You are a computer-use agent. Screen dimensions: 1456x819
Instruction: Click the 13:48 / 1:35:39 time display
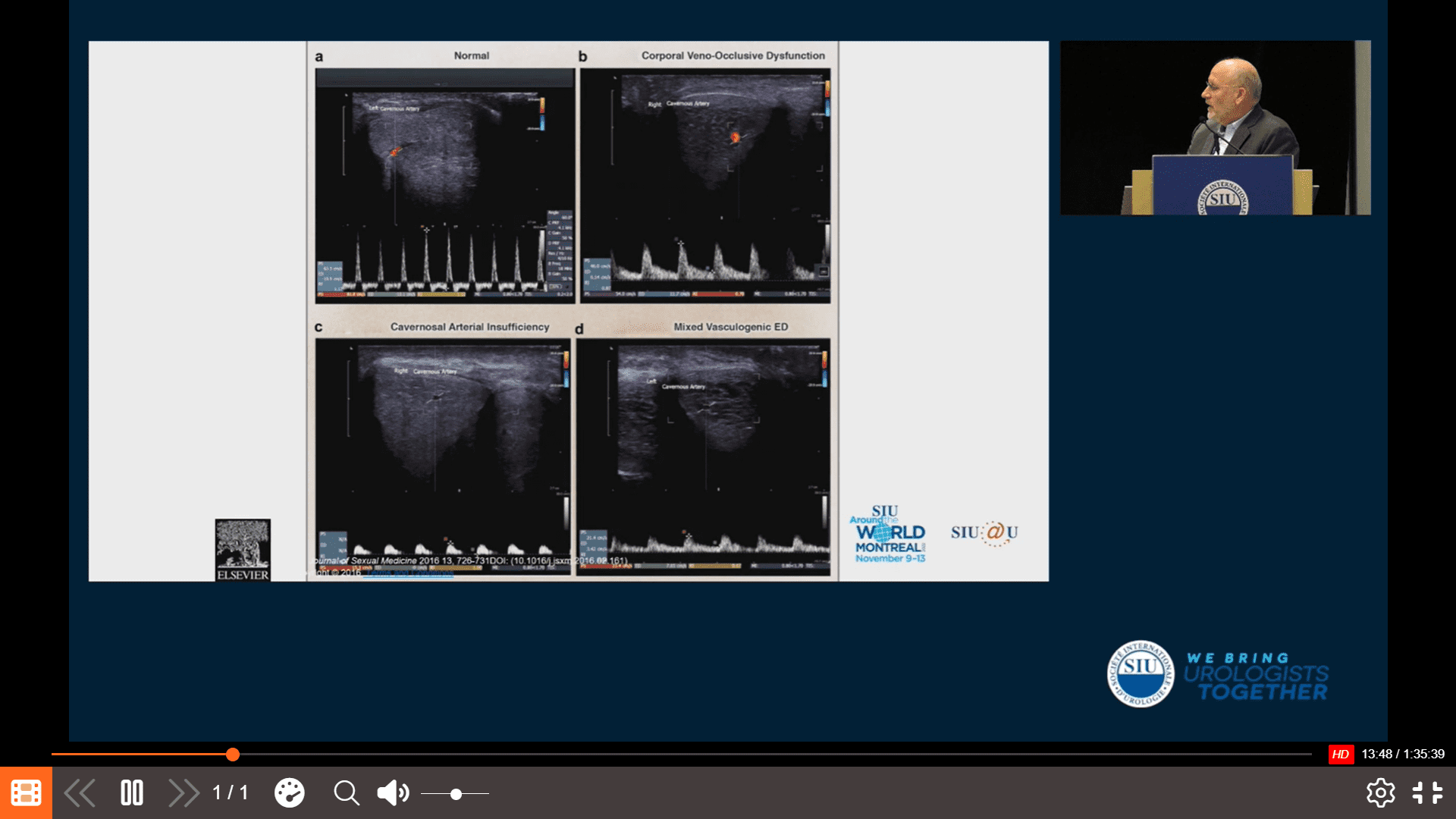(1403, 754)
